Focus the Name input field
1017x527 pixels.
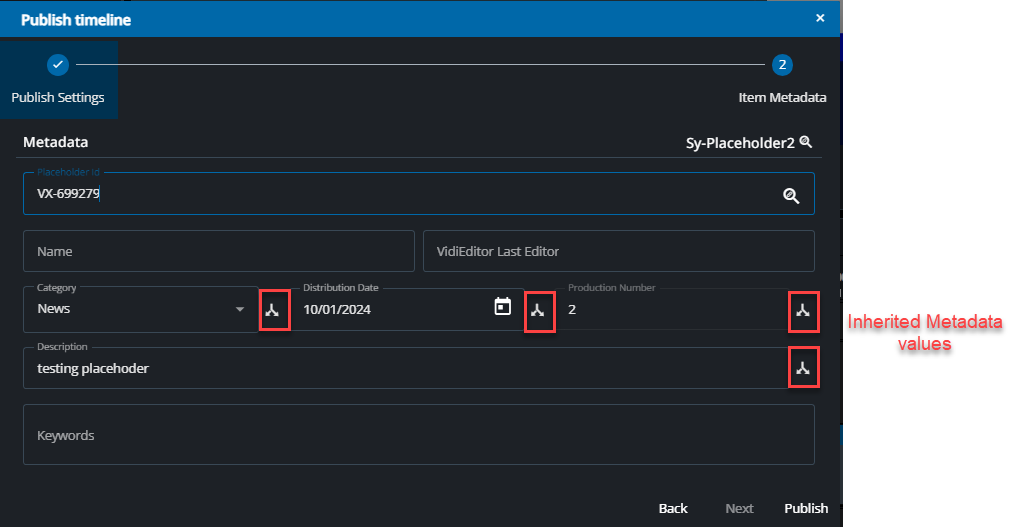pos(218,251)
